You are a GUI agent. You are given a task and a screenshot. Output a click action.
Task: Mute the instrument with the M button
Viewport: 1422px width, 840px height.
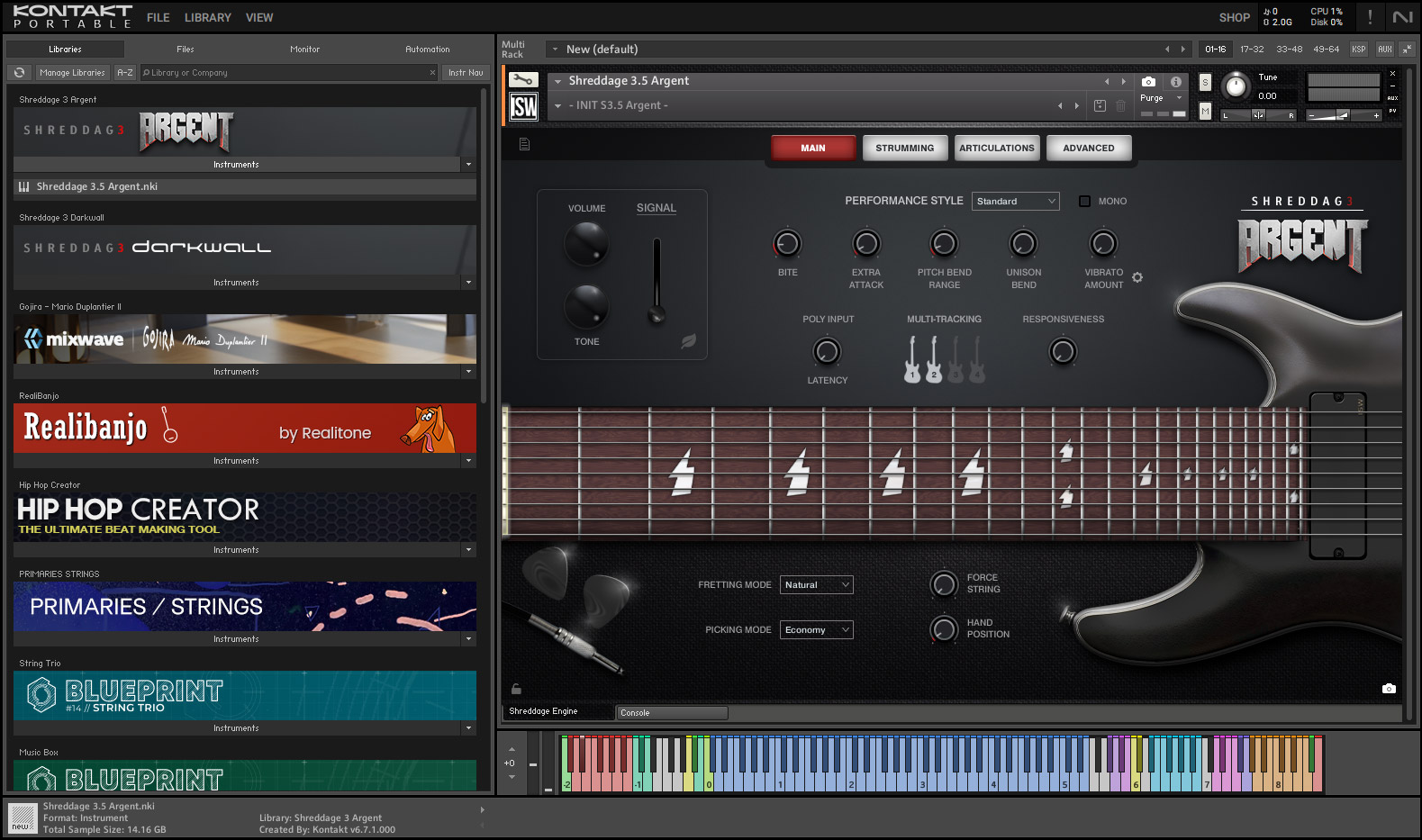click(1205, 111)
